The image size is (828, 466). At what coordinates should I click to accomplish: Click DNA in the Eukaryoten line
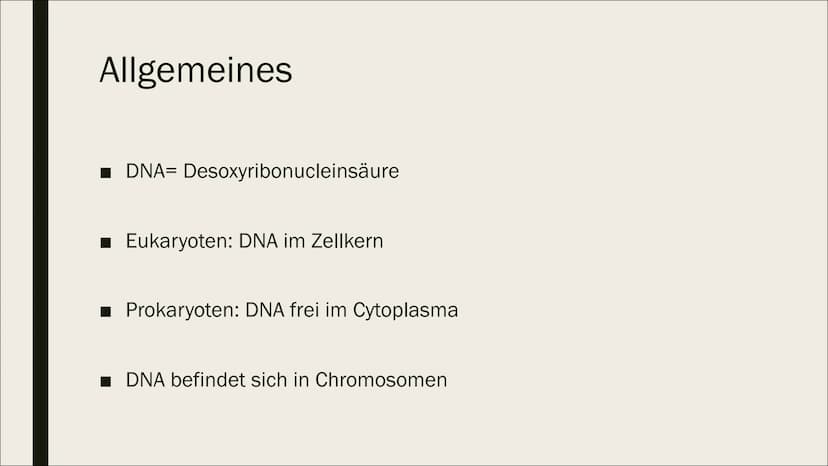pos(256,241)
